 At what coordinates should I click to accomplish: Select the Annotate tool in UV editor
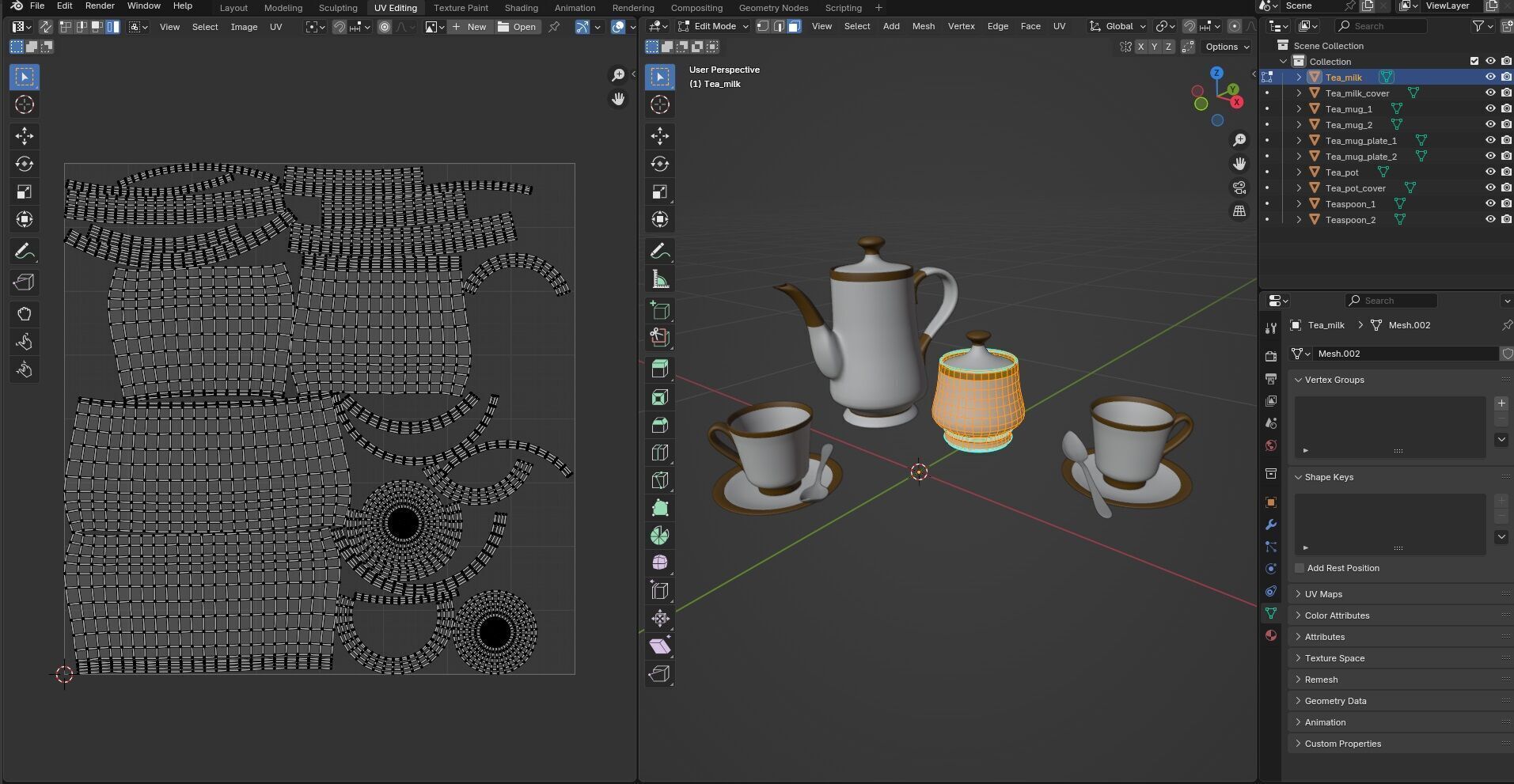[x=25, y=252]
